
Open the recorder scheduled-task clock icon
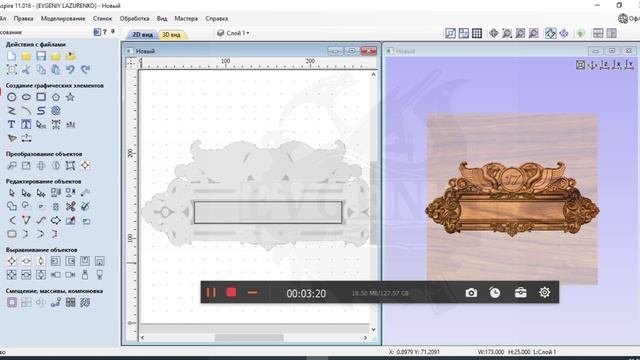[495, 293]
